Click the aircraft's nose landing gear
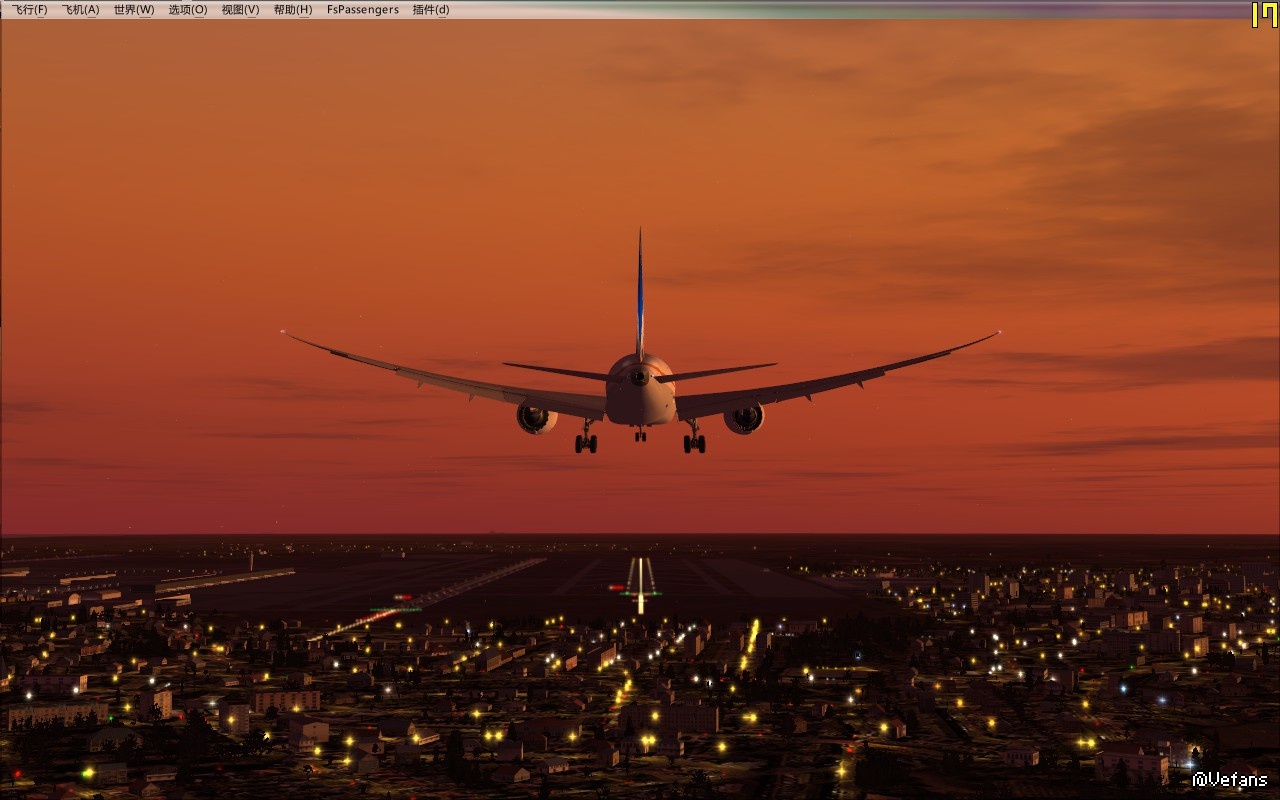 [x=640, y=434]
